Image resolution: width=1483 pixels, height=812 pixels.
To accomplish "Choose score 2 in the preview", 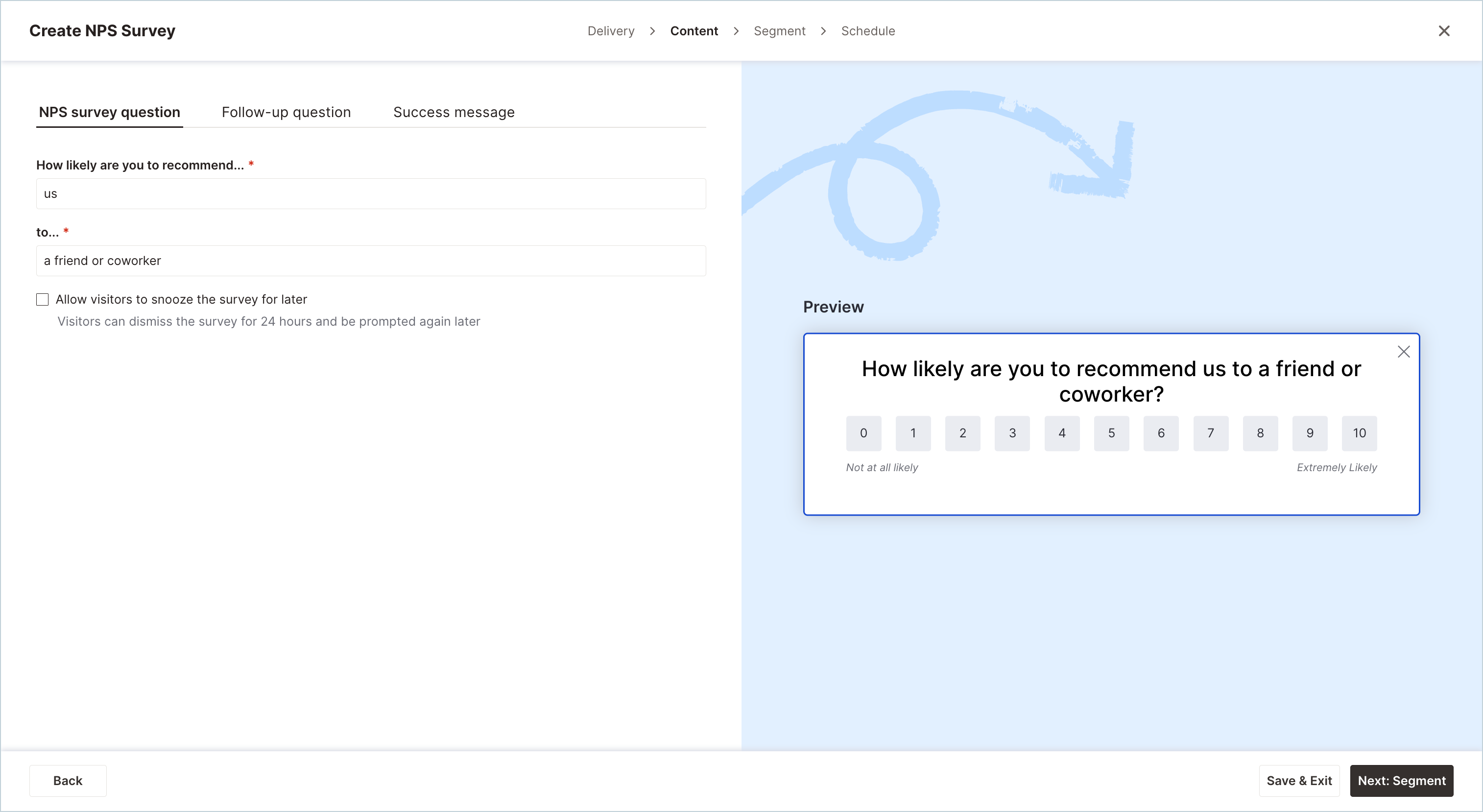I will [962, 433].
